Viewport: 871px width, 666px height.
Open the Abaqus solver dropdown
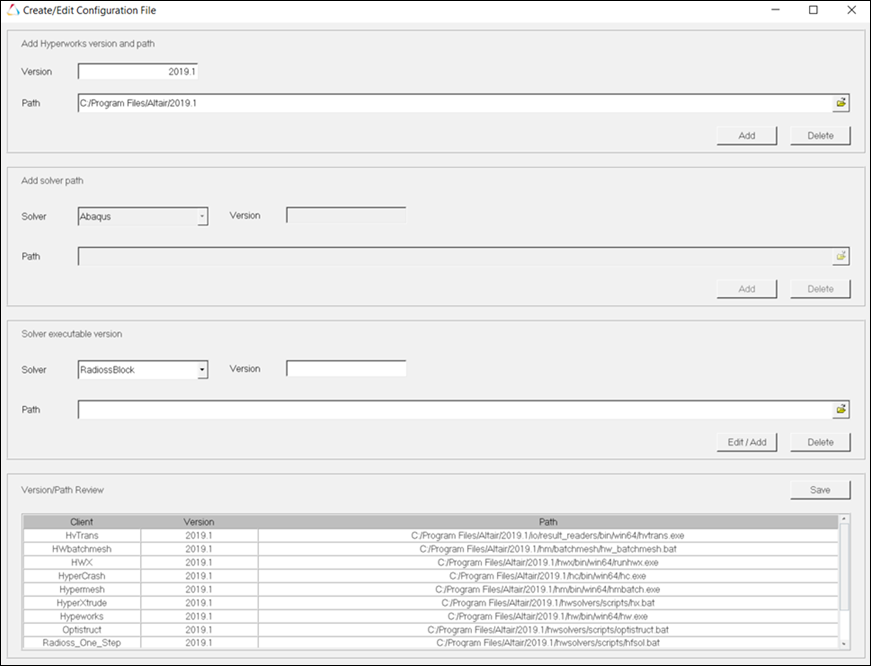point(202,216)
